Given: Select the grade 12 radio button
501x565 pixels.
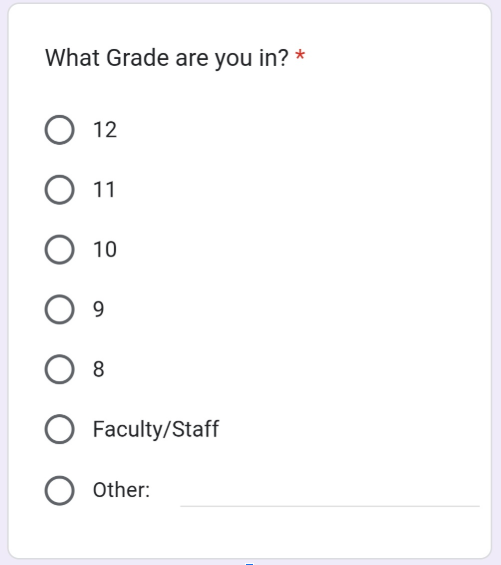Looking at the screenshot, I should click(x=59, y=130).
